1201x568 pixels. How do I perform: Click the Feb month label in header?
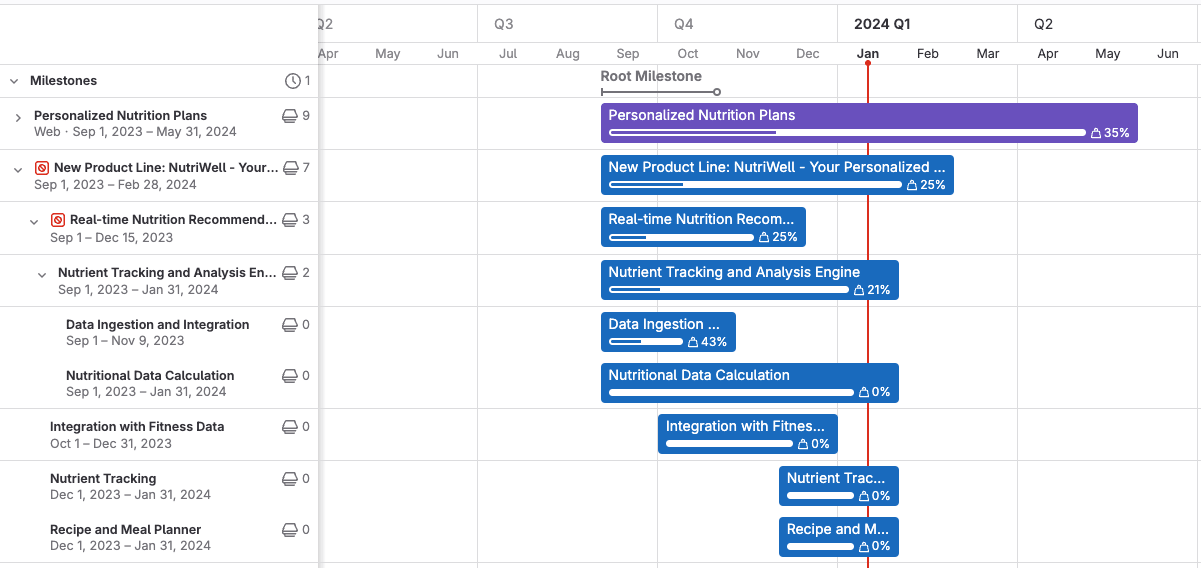pyautogui.click(x=928, y=54)
